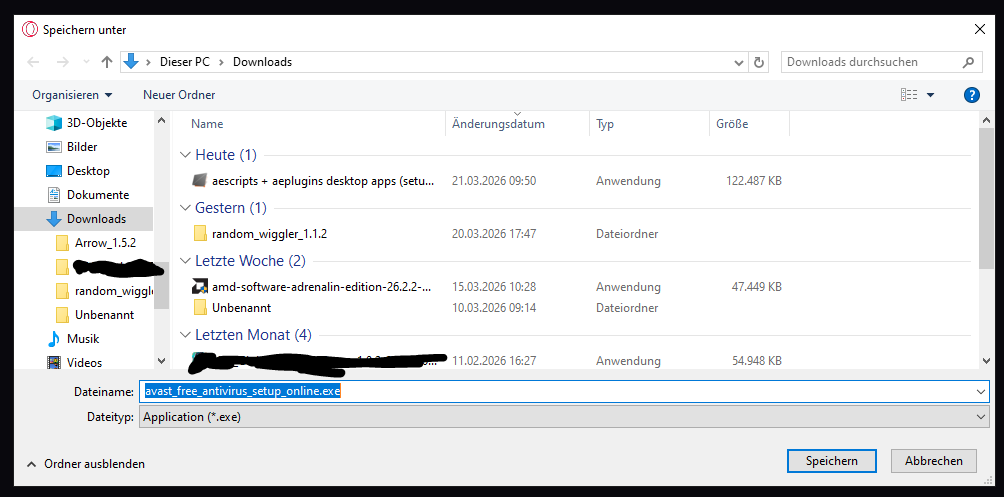The width and height of the screenshot is (1004, 497).
Task: Click the Bilder picture icon
Action: [x=54, y=147]
